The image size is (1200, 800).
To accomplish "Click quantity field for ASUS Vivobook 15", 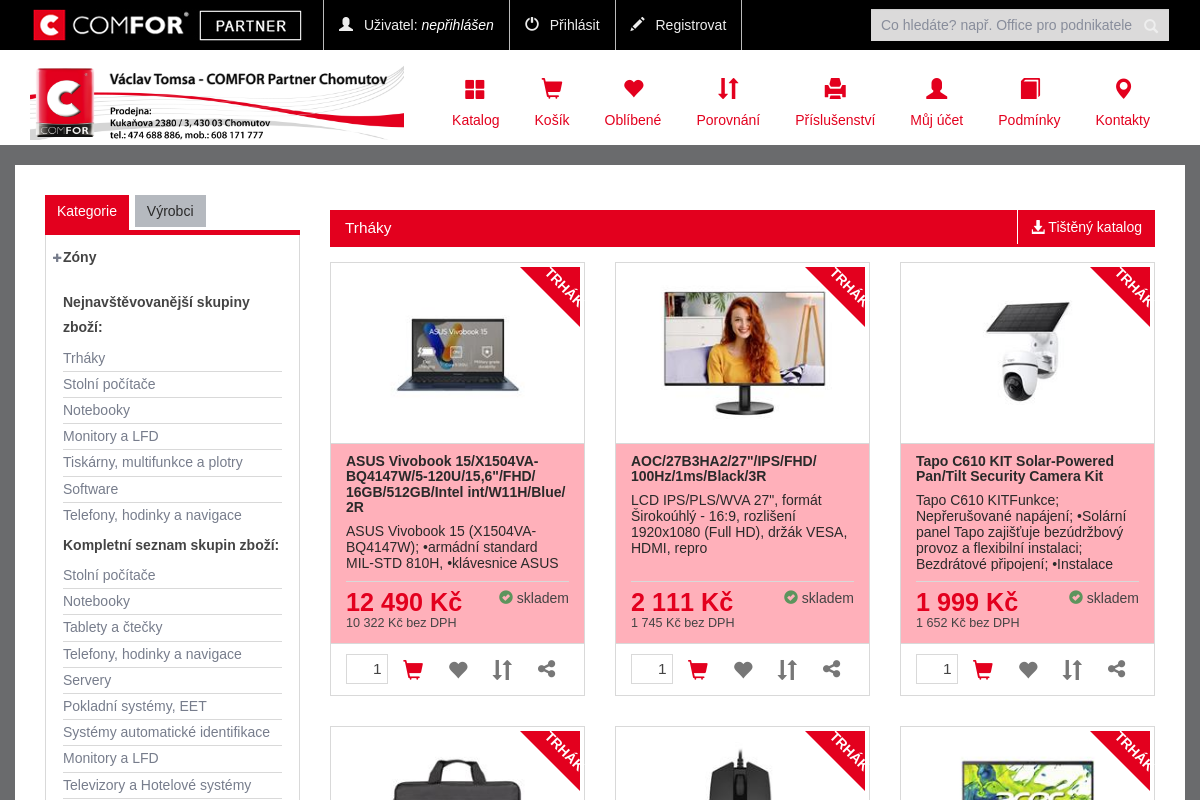I will point(367,669).
